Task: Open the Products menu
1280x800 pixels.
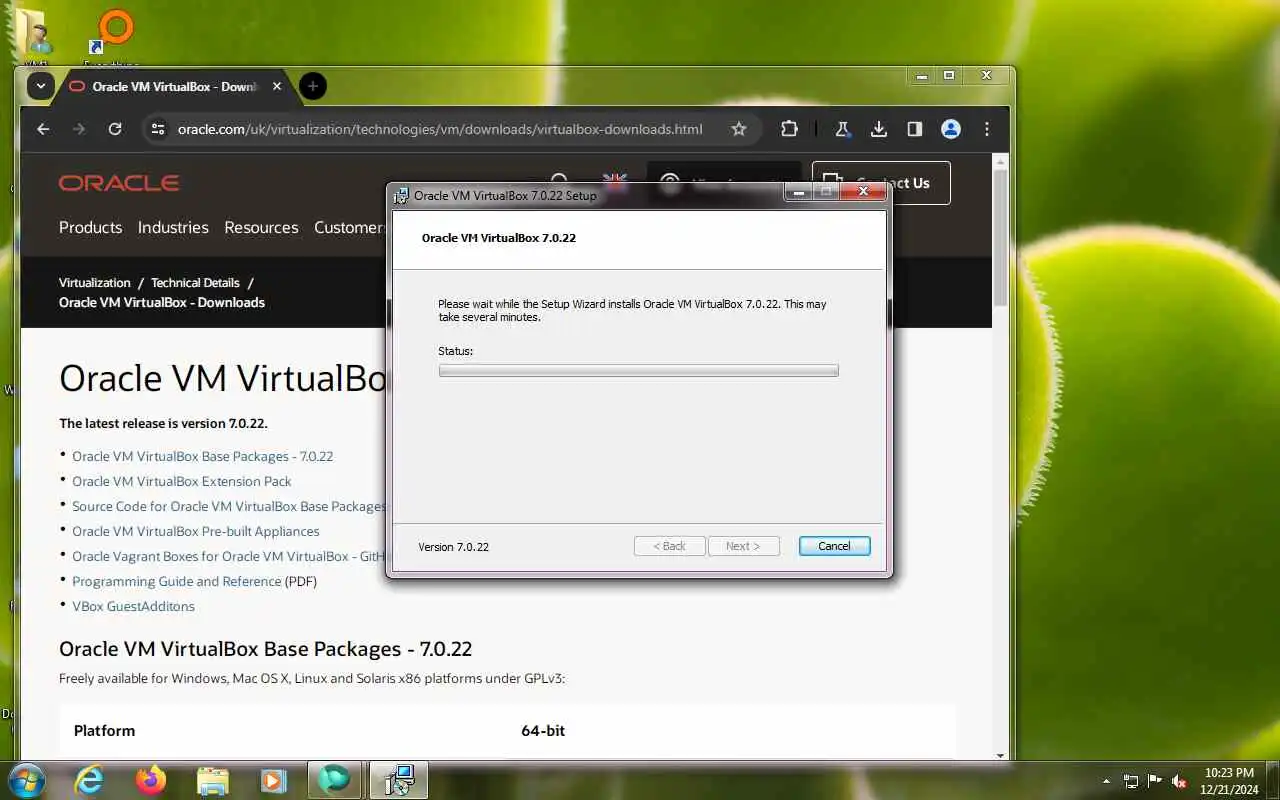Action: point(90,227)
